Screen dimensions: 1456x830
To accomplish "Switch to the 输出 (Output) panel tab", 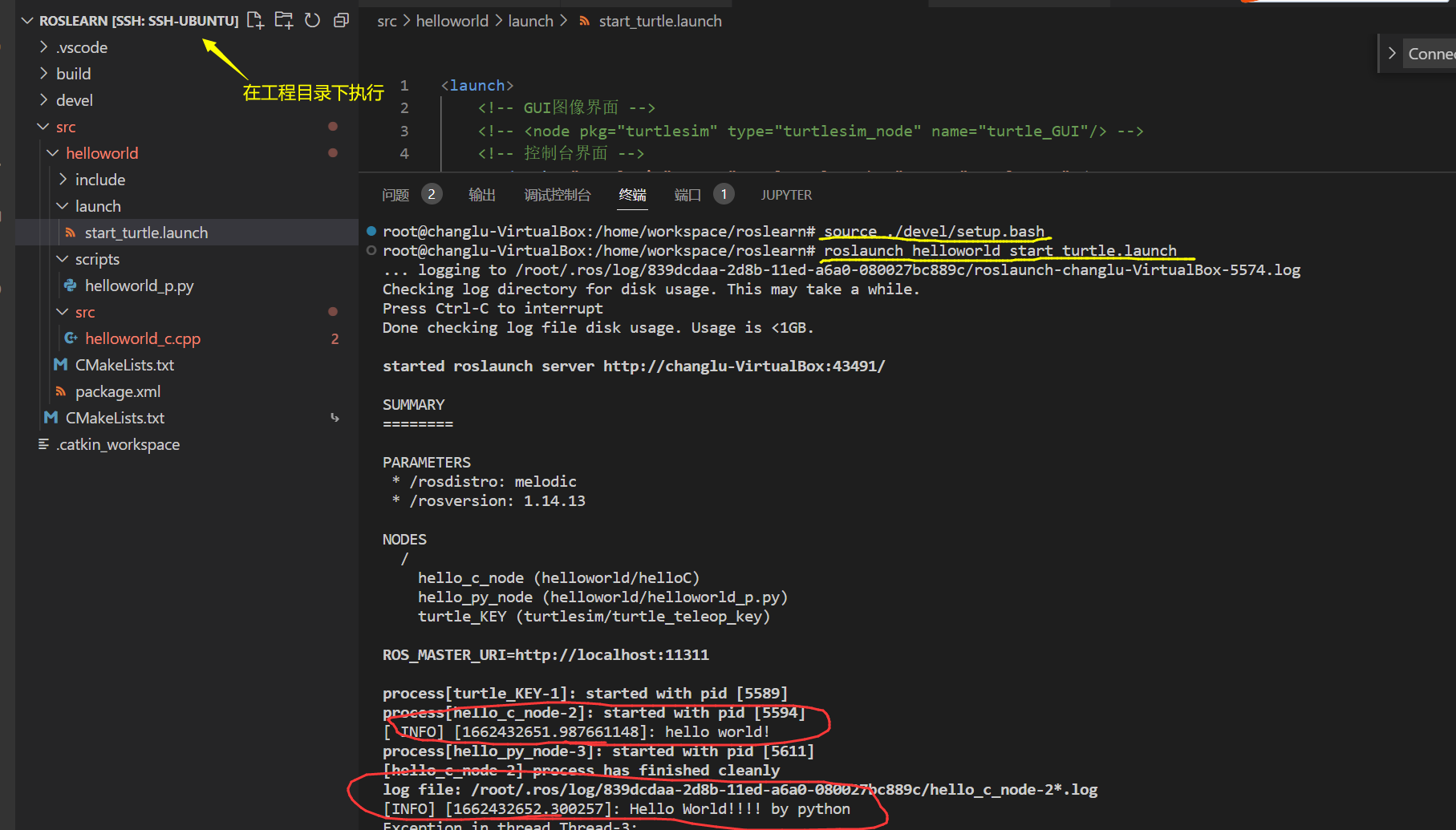I will coord(481,195).
